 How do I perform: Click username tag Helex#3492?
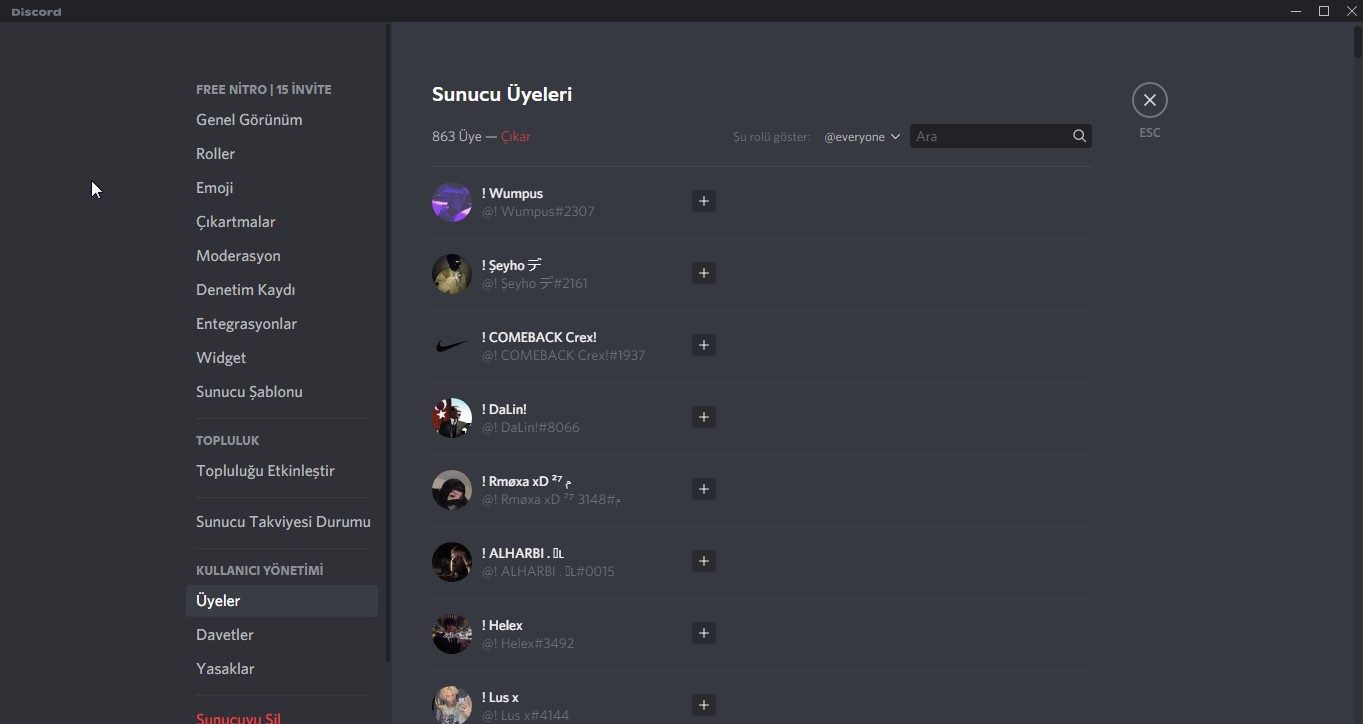click(528, 644)
